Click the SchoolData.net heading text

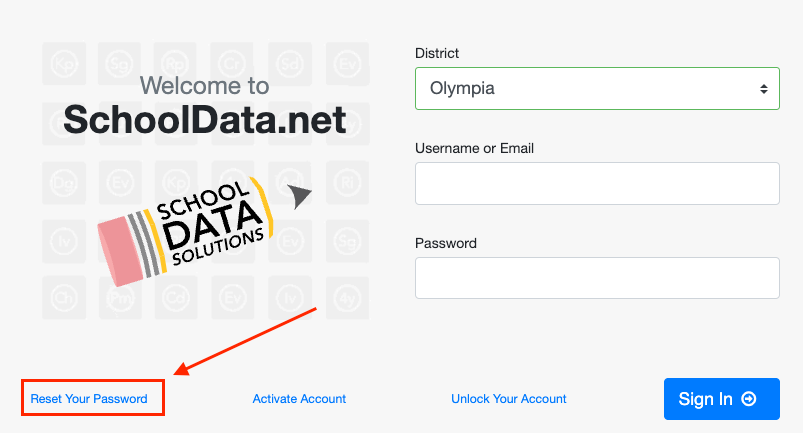[205, 120]
